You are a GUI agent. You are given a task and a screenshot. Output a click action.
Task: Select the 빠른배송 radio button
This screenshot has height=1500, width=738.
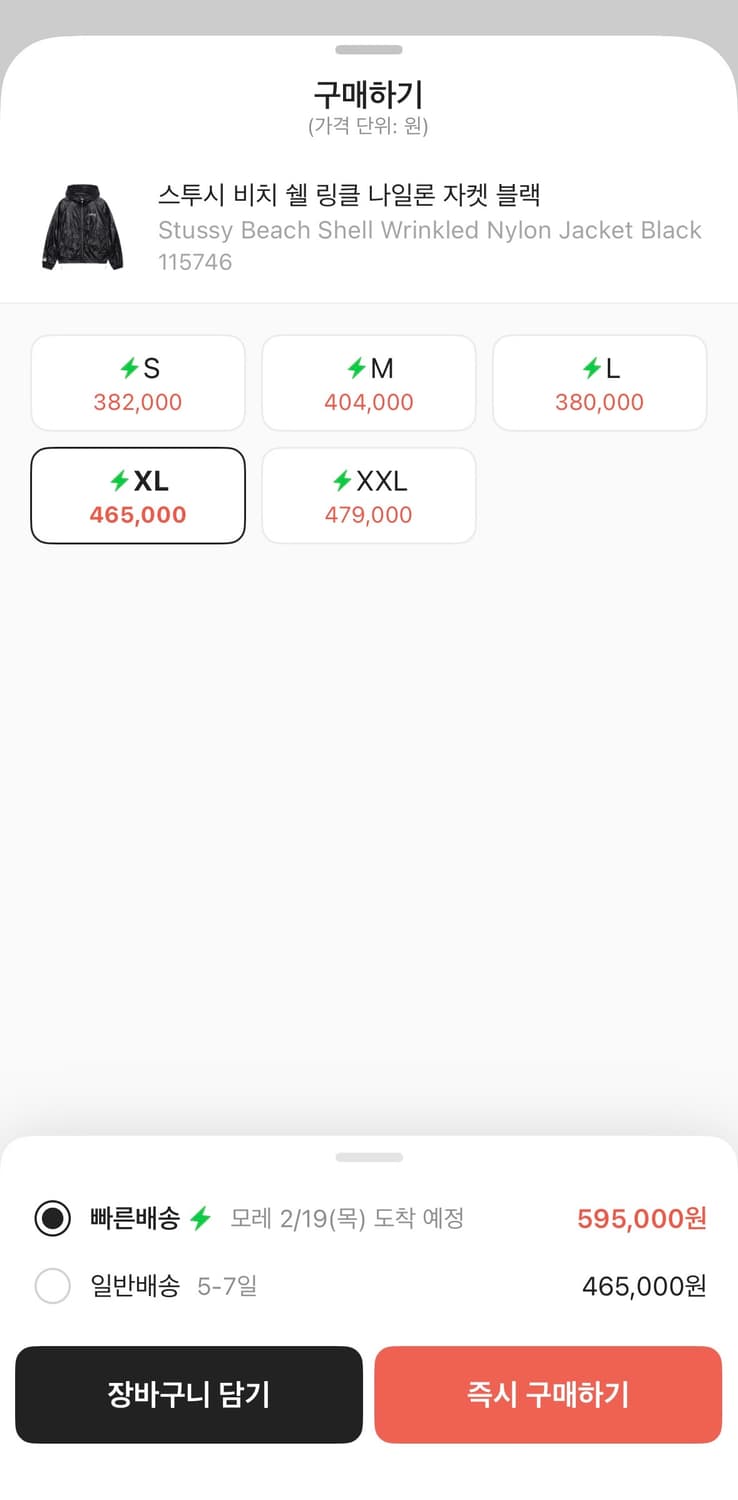tap(53, 1219)
